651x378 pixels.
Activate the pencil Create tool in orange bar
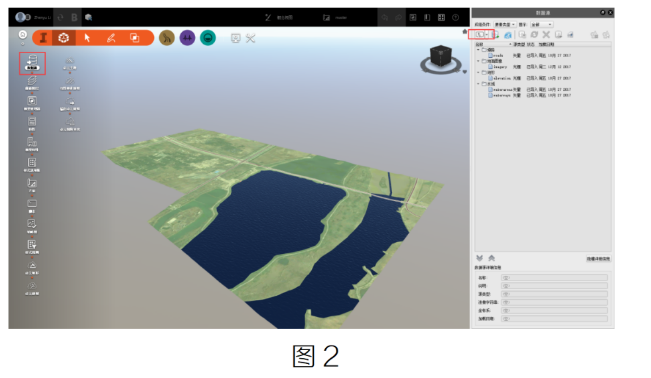click(111, 38)
